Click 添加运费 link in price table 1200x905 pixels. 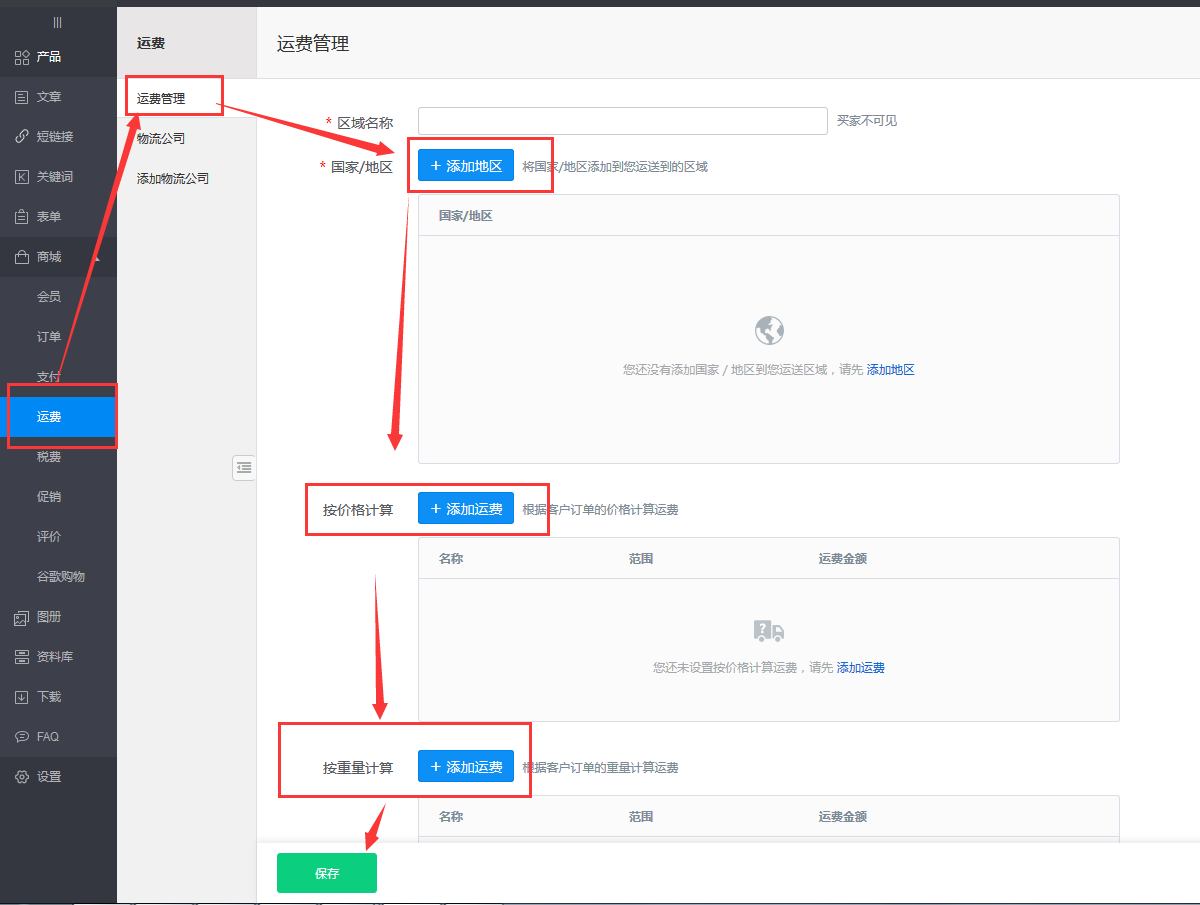pos(860,668)
